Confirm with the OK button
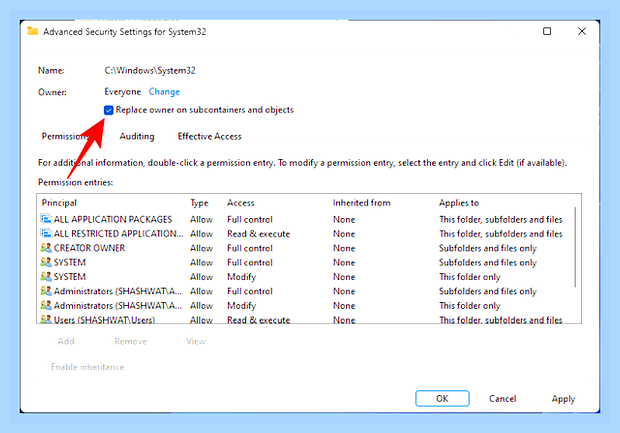This screenshot has height=433, width=620. 442,398
